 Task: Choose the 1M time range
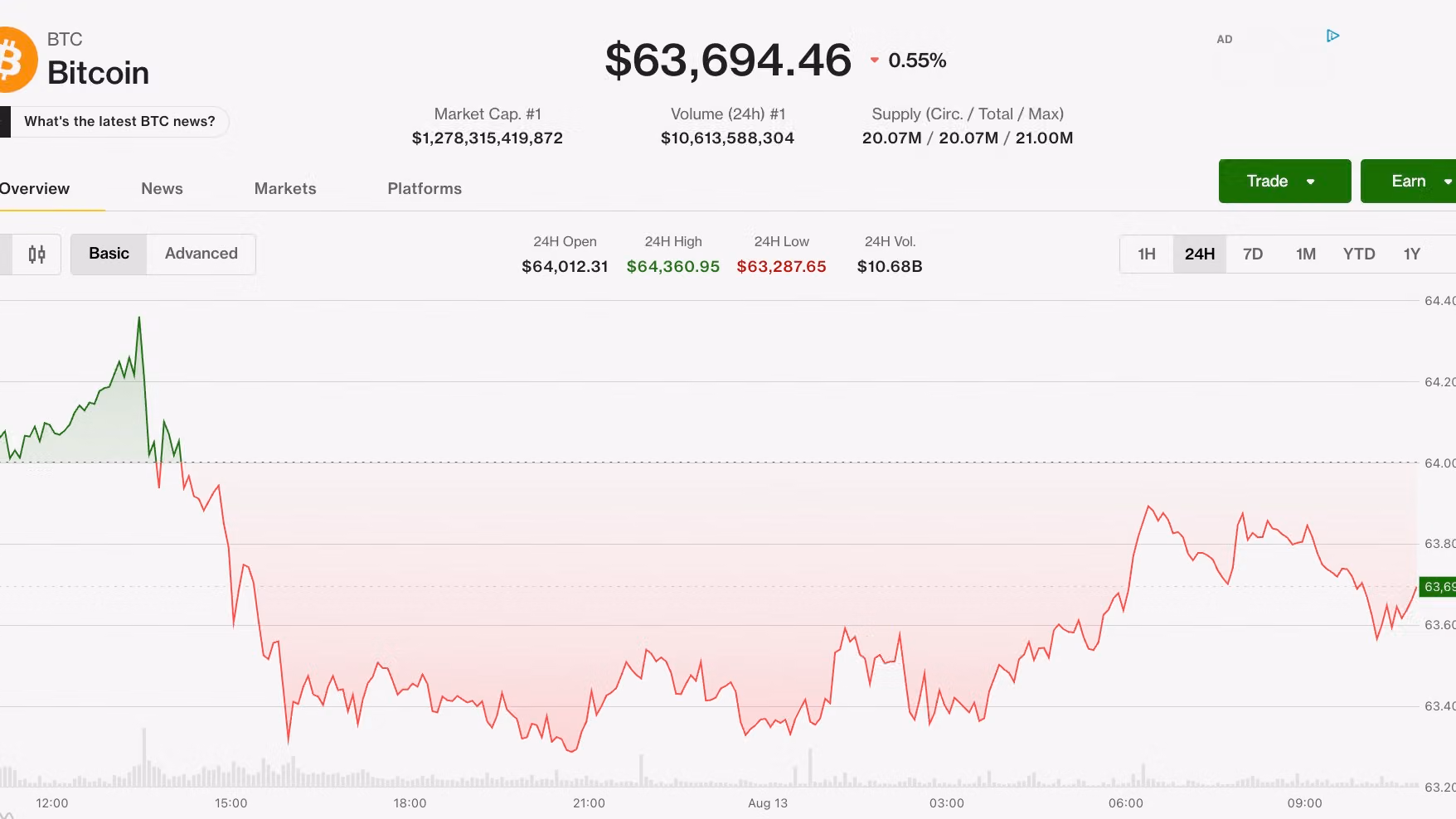click(x=1306, y=254)
